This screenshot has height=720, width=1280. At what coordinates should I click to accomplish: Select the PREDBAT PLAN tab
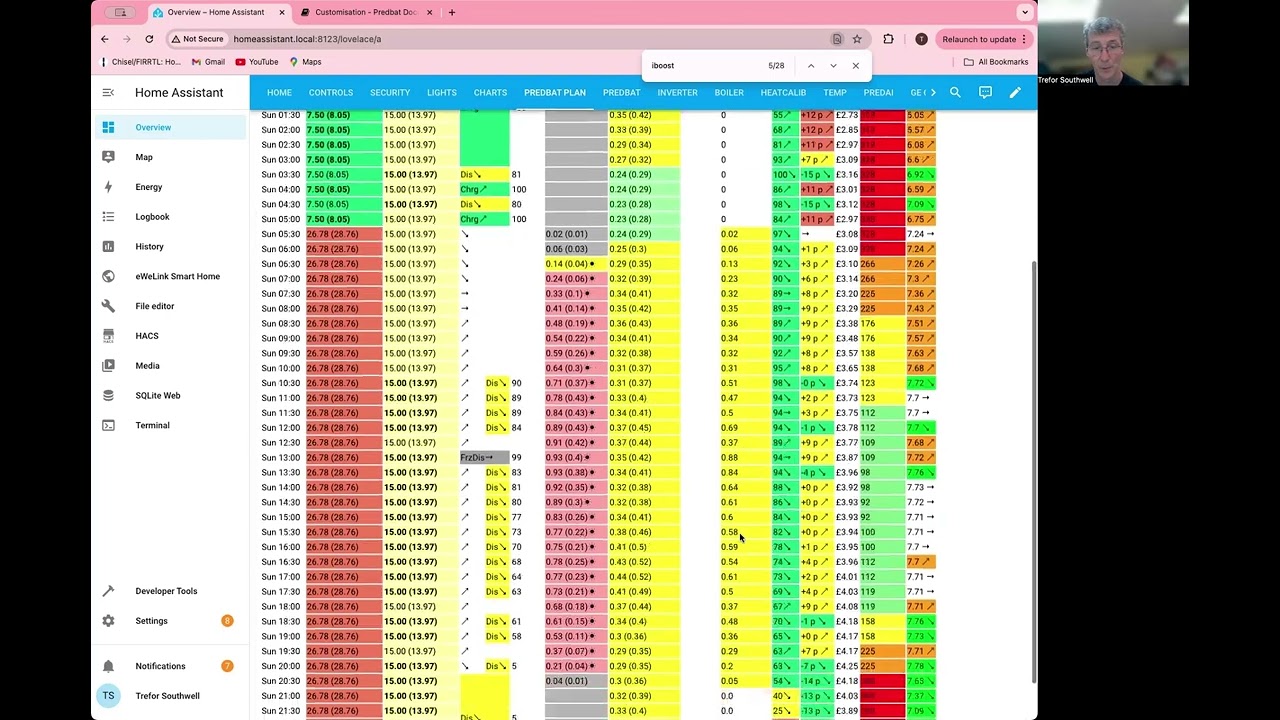click(x=555, y=93)
